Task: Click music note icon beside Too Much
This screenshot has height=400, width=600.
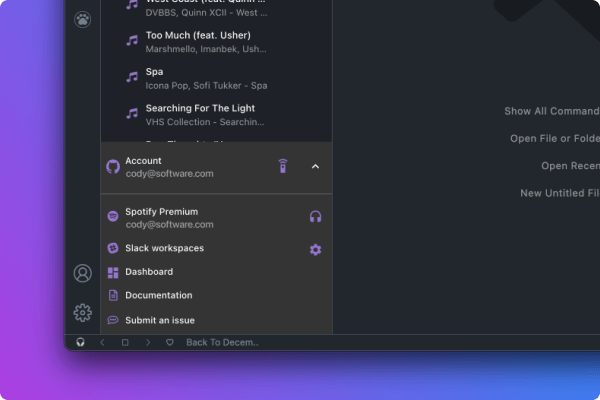Action: coord(132,41)
